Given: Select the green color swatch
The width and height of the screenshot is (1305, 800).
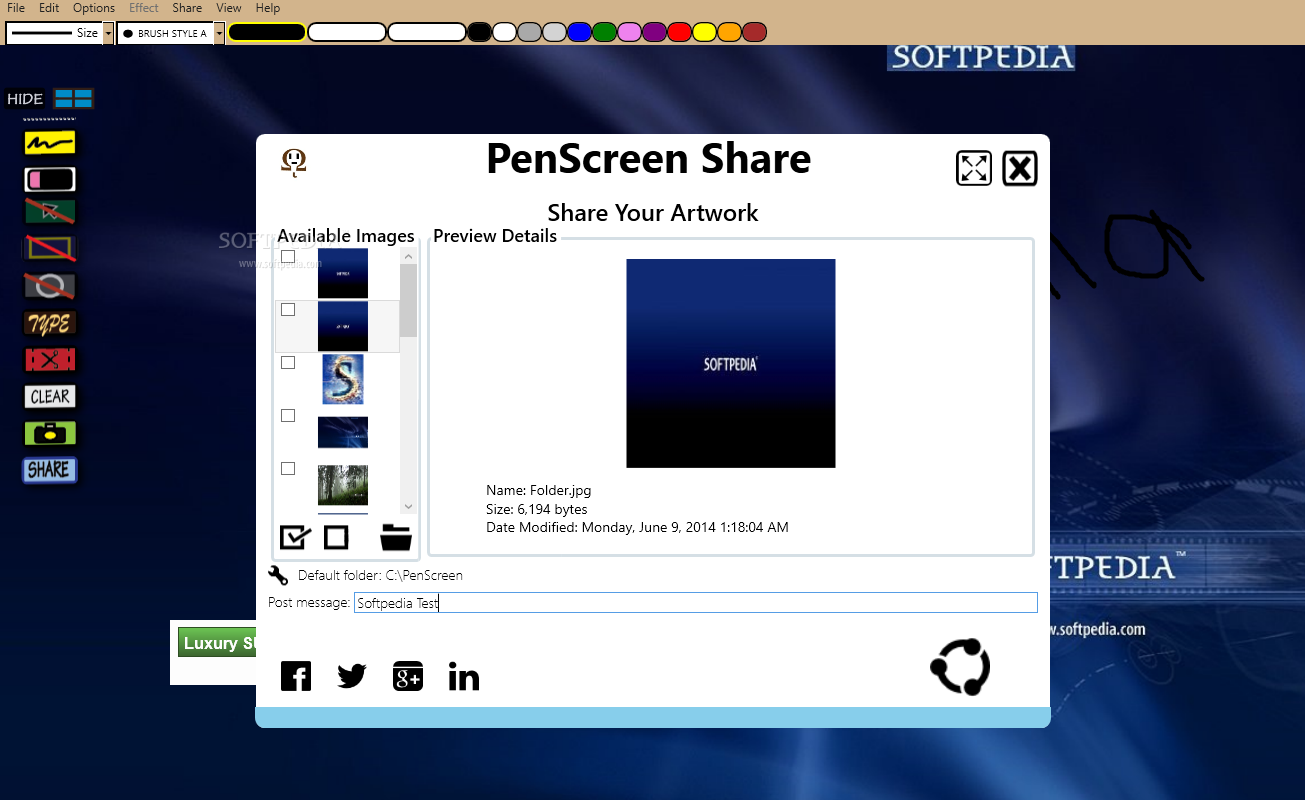Looking at the screenshot, I should click(x=604, y=32).
